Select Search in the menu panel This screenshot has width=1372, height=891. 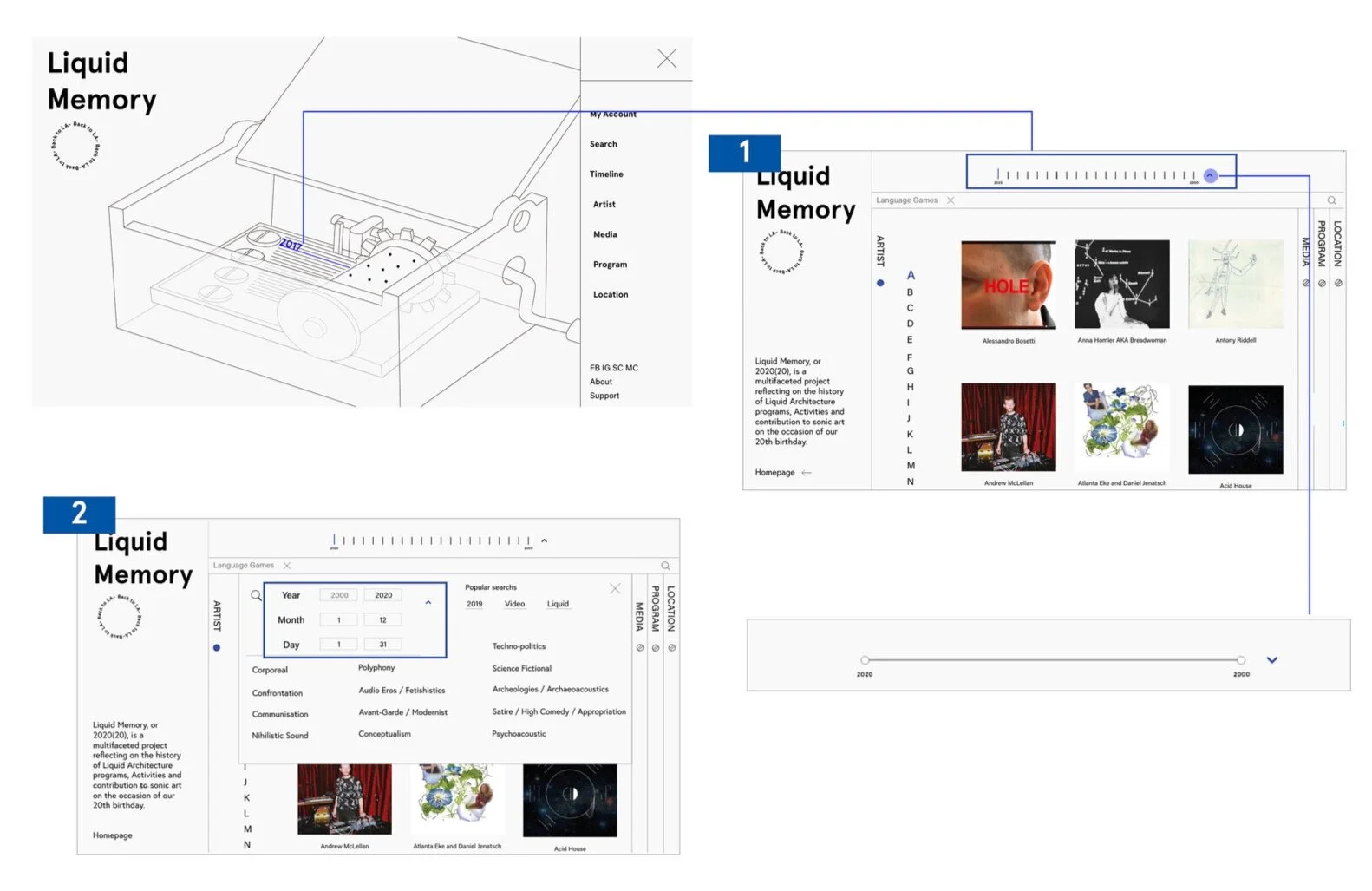[x=604, y=144]
